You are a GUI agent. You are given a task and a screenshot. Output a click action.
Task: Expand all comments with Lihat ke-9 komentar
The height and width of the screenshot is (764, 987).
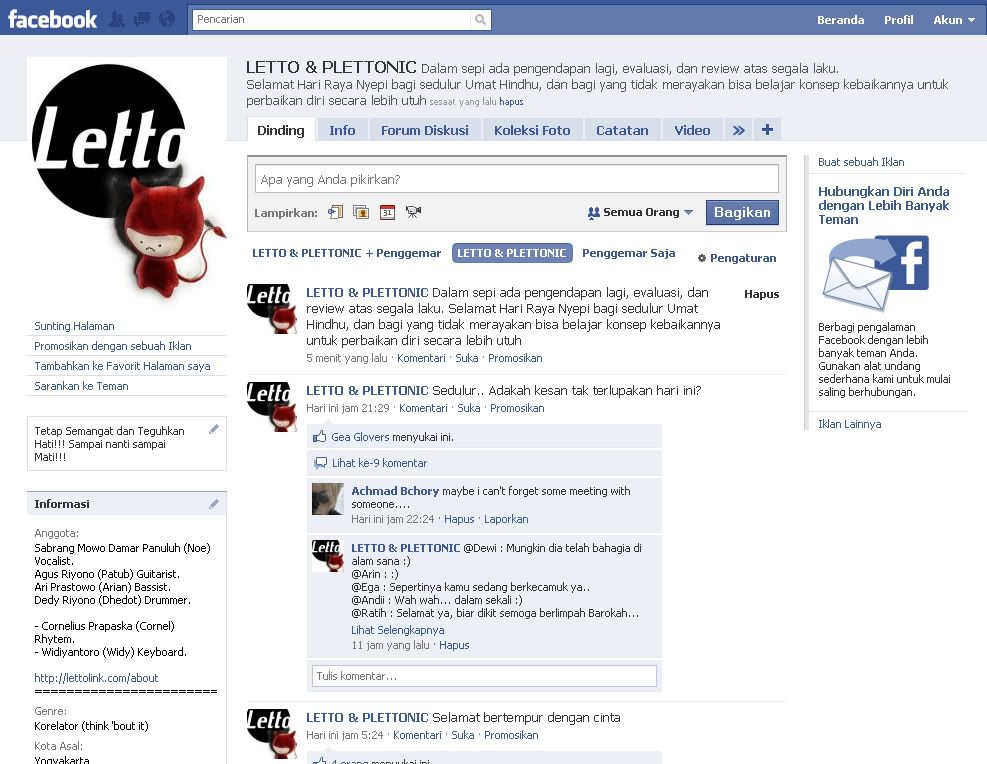380,463
